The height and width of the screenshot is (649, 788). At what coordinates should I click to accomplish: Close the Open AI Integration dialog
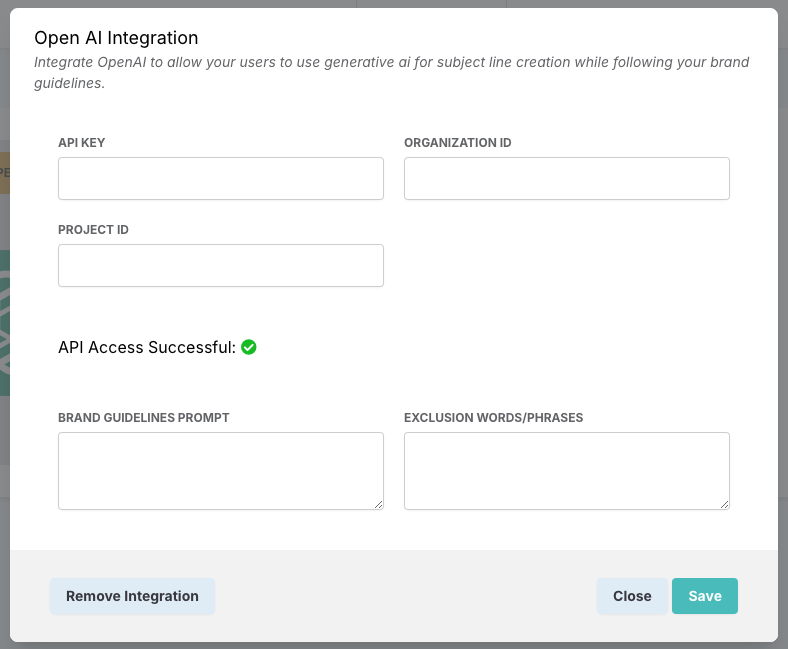(632, 596)
